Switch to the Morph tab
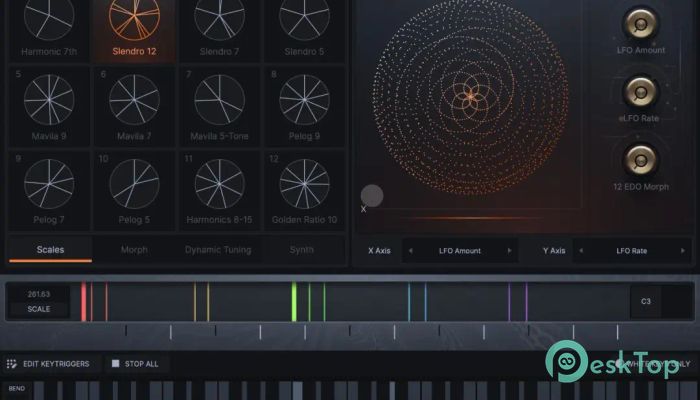 (134, 250)
